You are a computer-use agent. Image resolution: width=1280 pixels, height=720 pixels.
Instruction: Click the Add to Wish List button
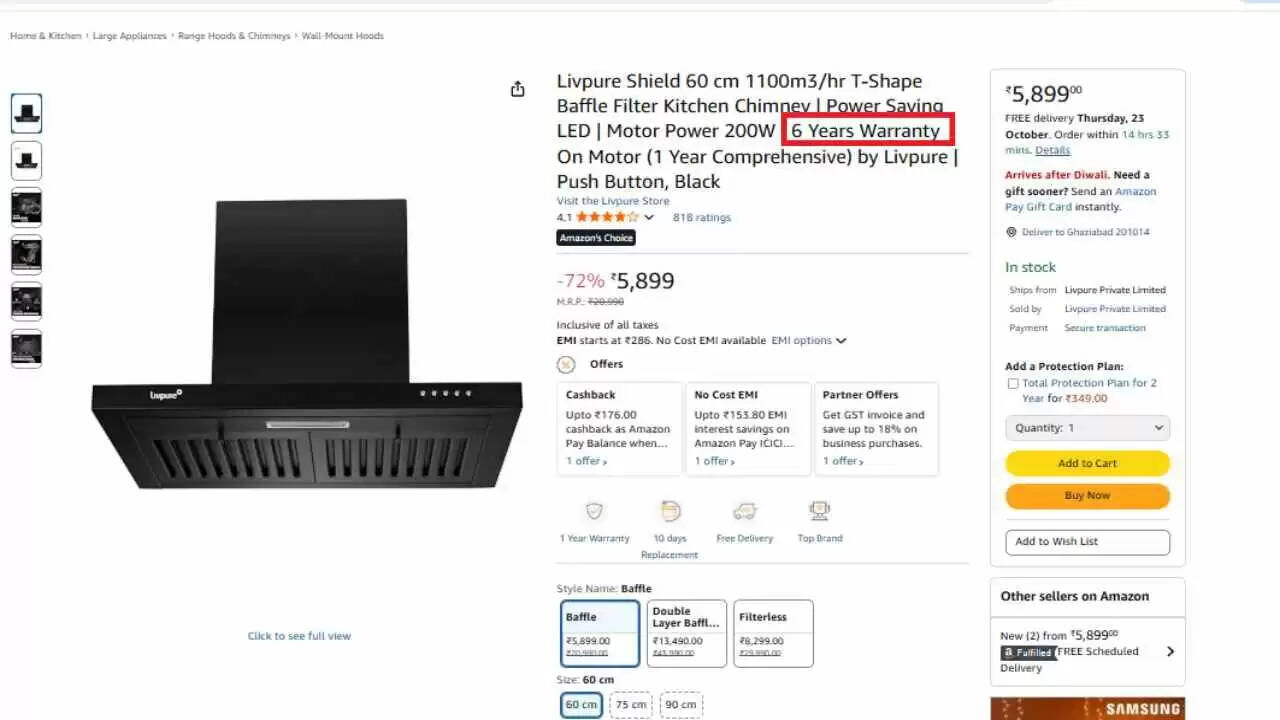pyautogui.click(x=1087, y=542)
